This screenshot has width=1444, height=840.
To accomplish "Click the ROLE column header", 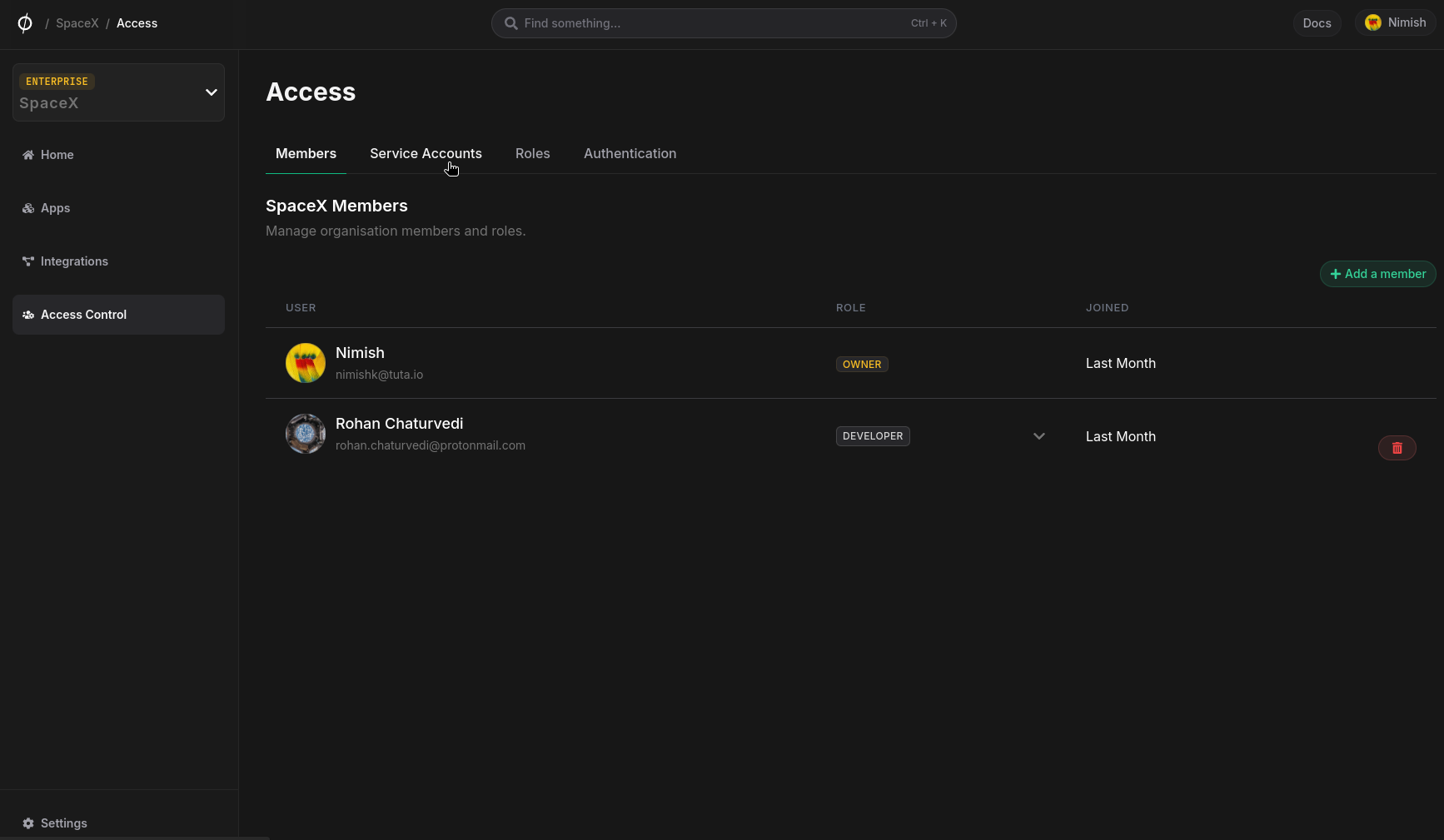I will click(x=851, y=308).
